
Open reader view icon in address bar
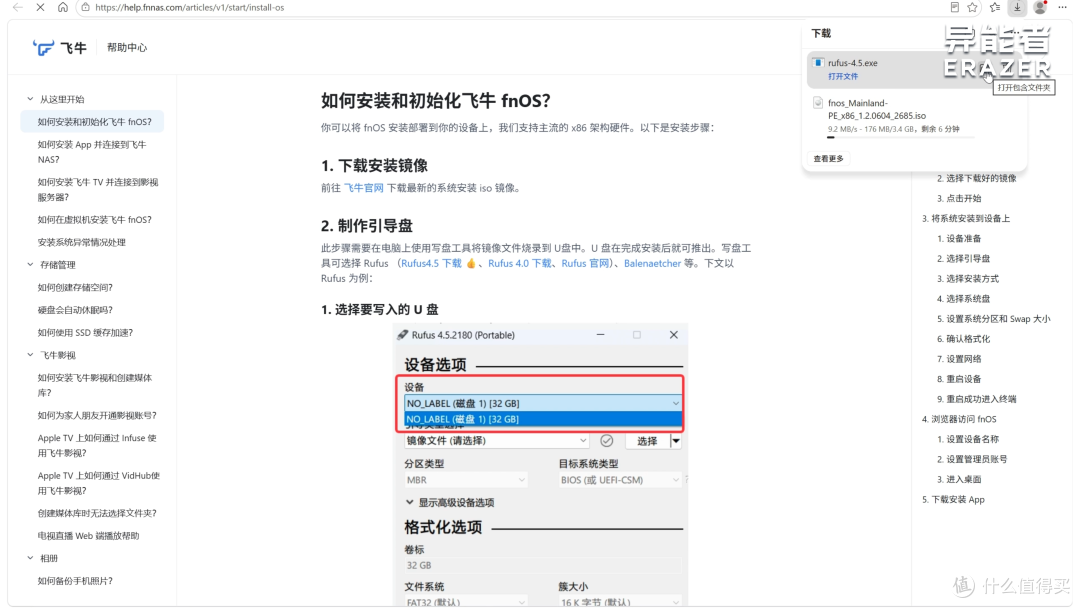coord(954,7)
